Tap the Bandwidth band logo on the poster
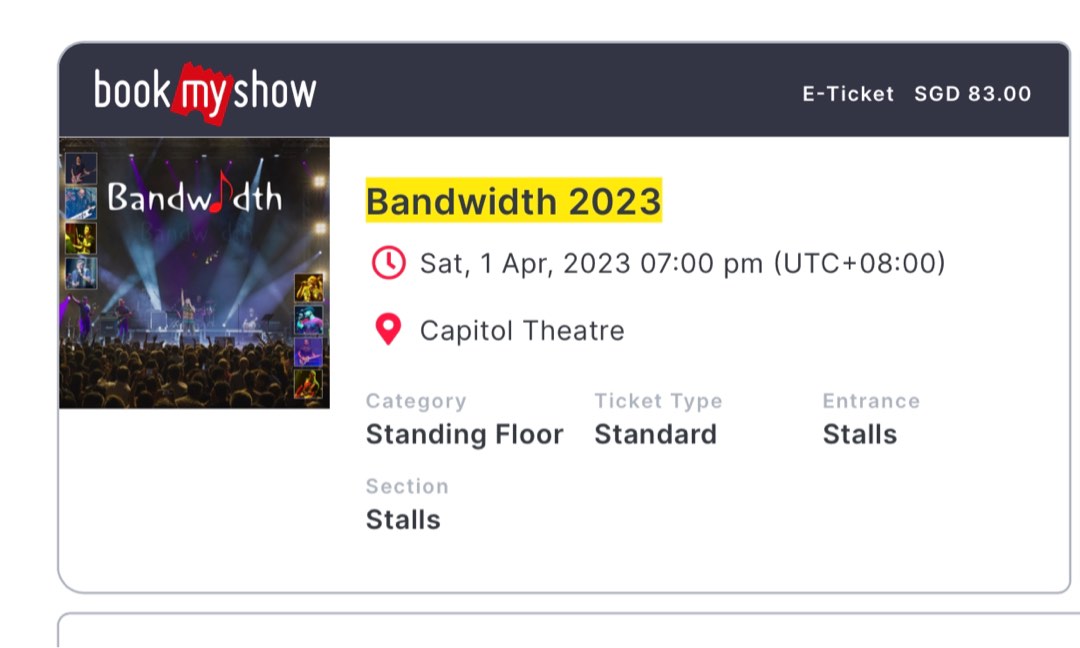The height and width of the screenshot is (648, 1080). pos(195,198)
